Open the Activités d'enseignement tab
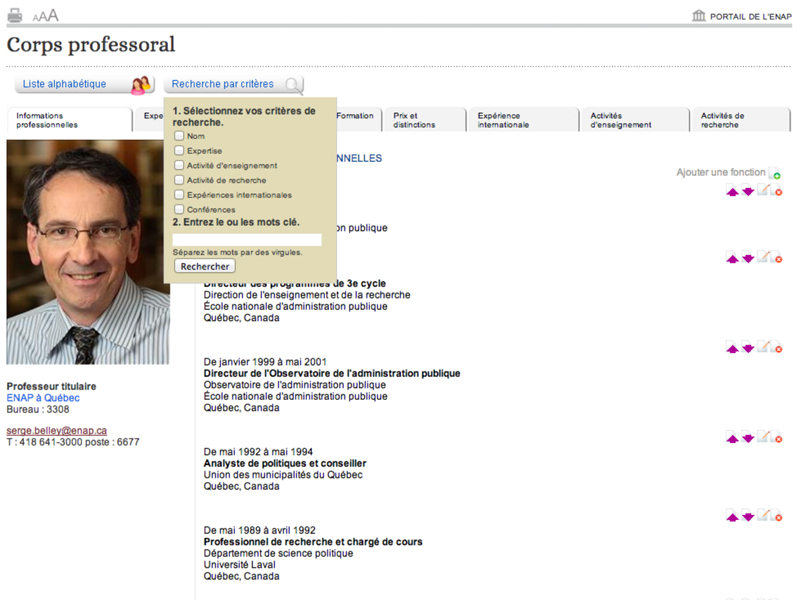 (636, 120)
